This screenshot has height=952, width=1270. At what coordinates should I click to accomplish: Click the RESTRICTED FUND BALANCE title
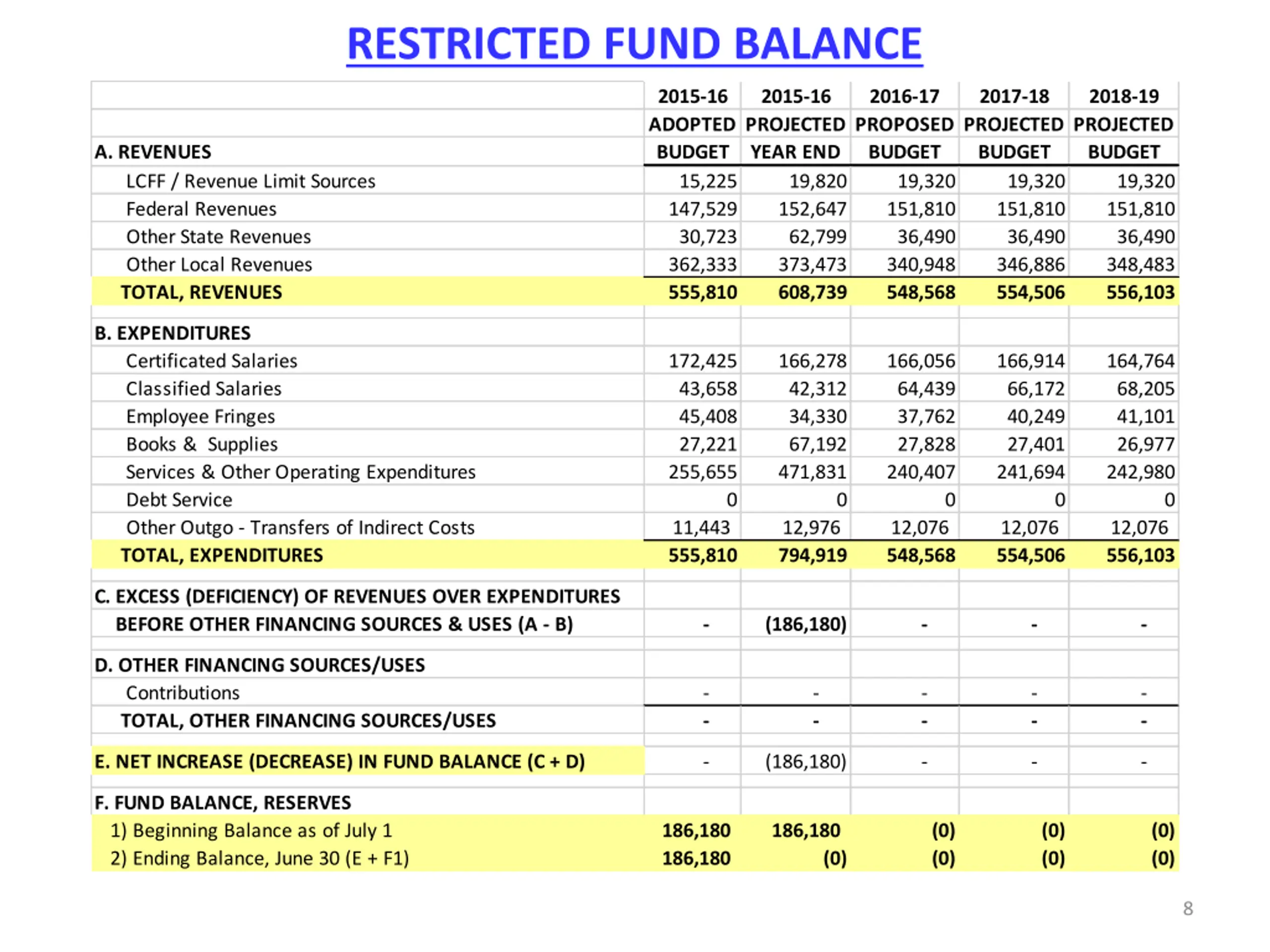tap(635, 44)
